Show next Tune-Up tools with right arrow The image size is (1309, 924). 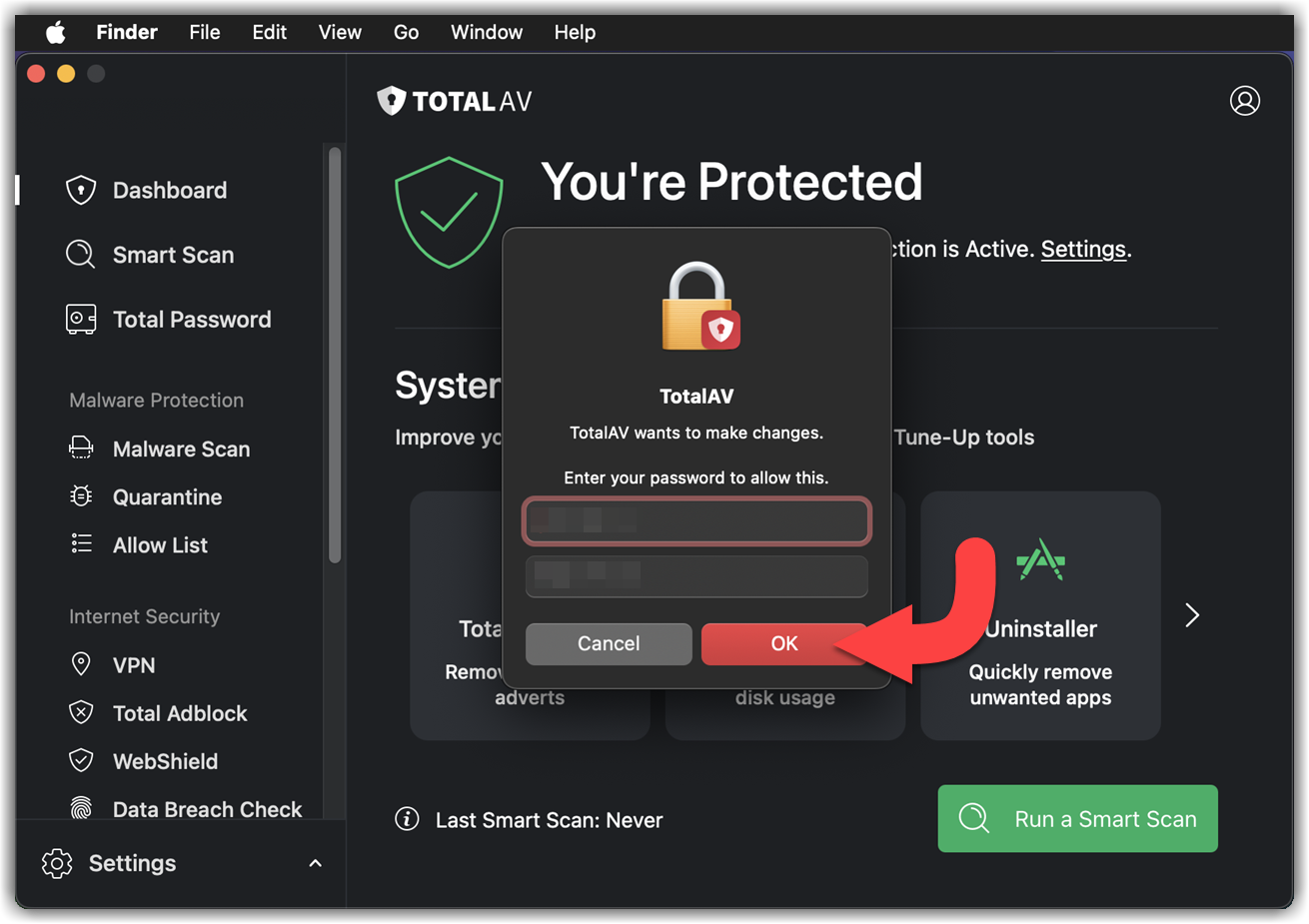point(1191,615)
